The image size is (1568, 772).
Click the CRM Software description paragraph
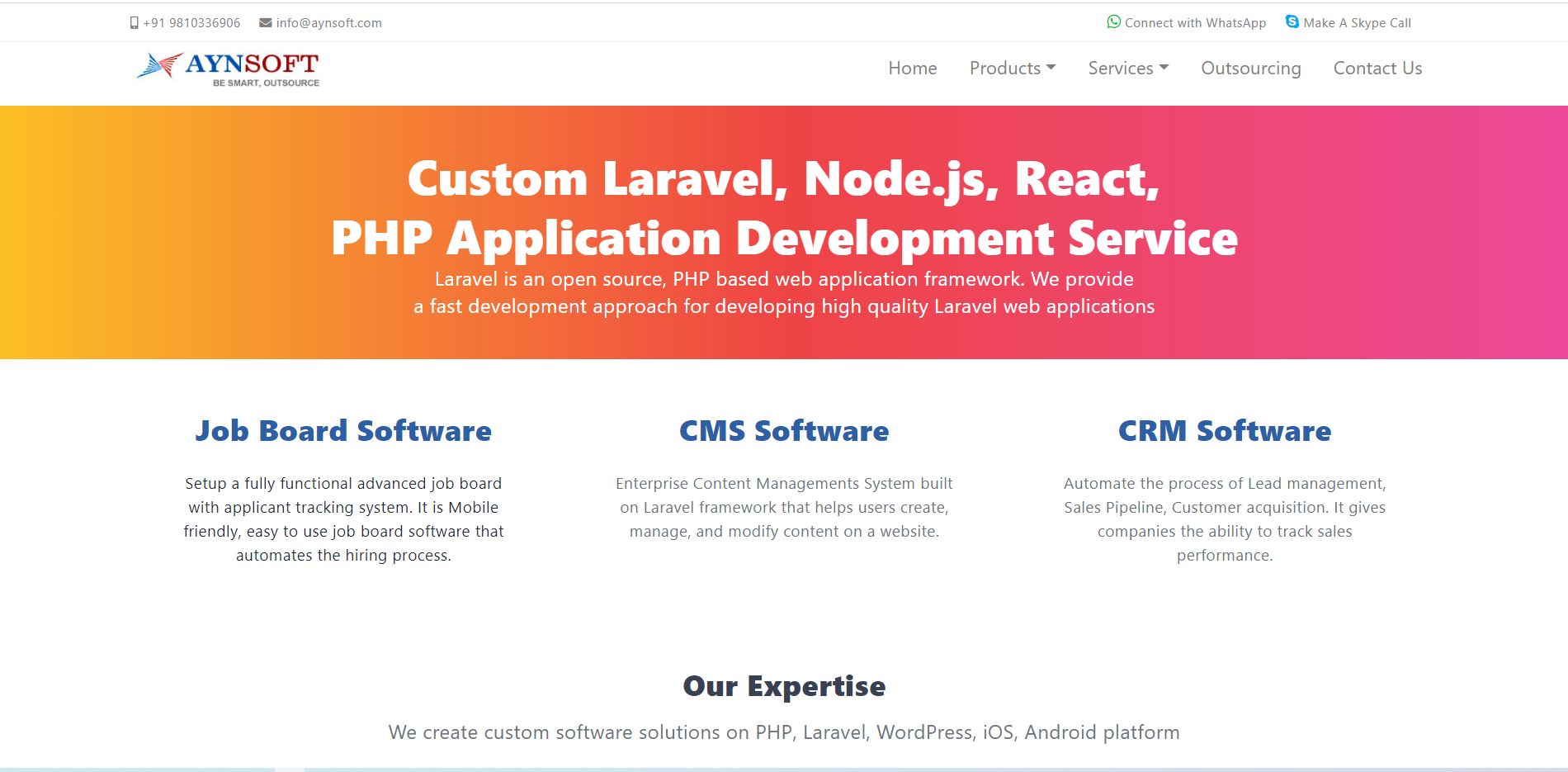(1225, 519)
